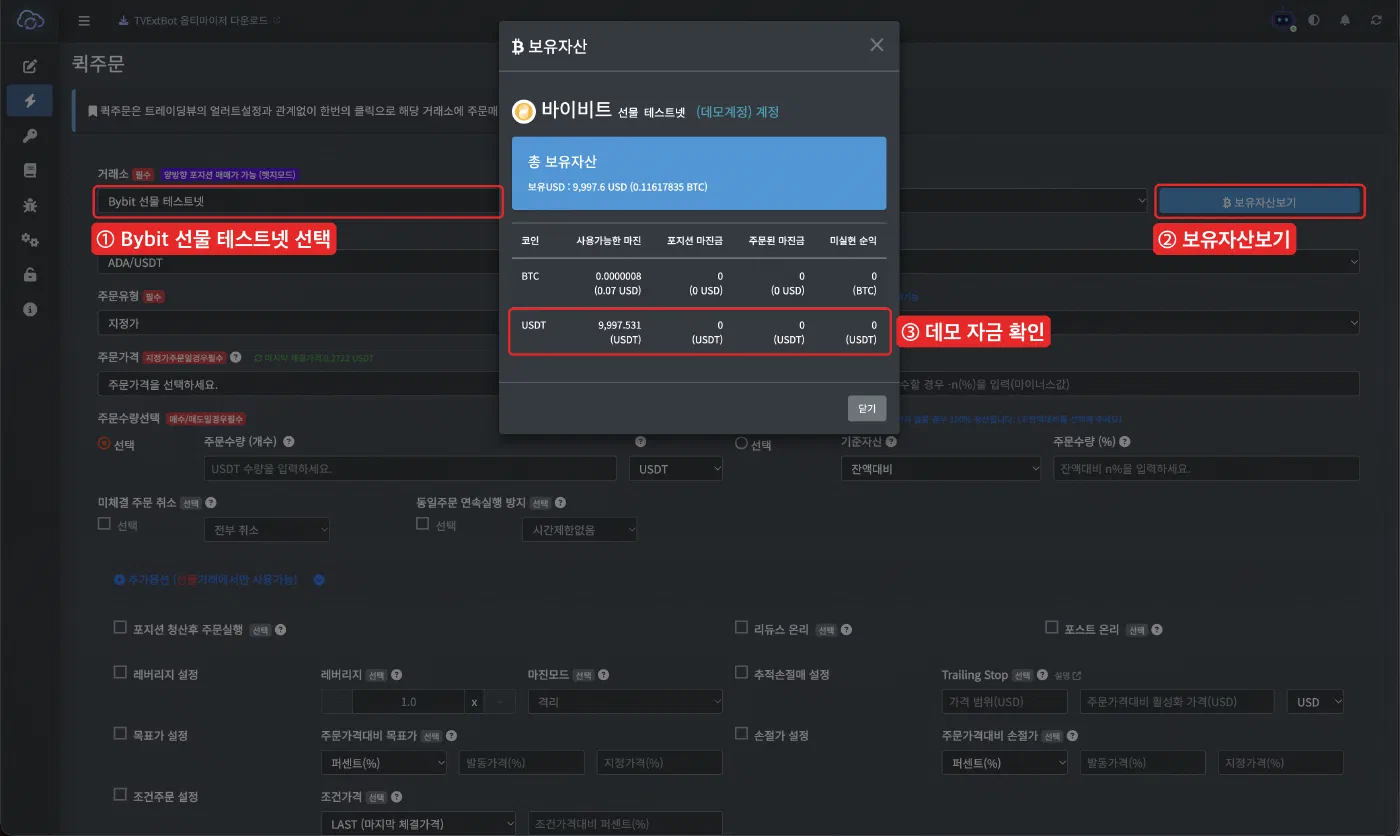Open the info circle sidebar icon
The image size is (1400, 836).
coord(30,309)
